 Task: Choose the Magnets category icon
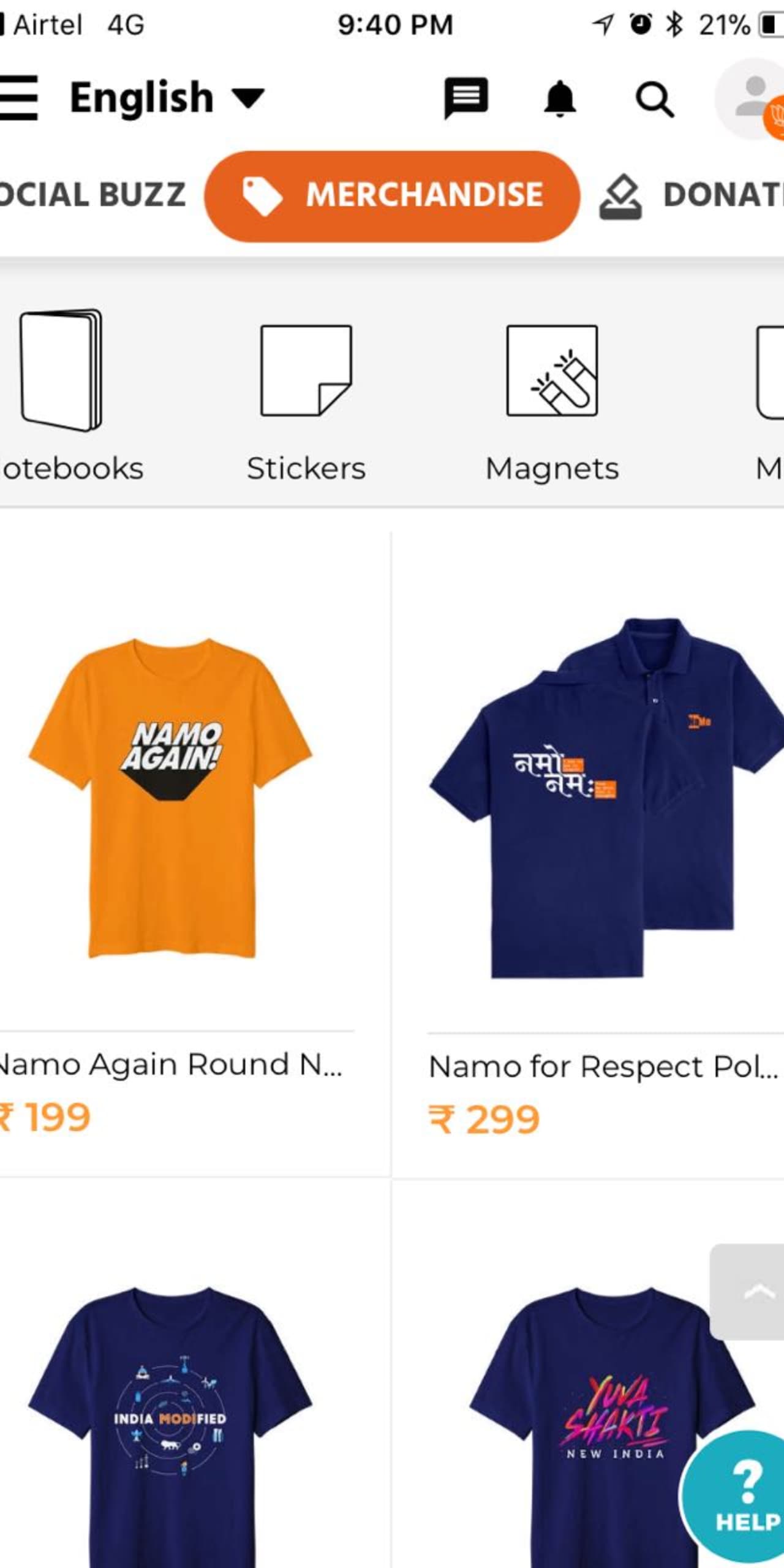tap(552, 371)
